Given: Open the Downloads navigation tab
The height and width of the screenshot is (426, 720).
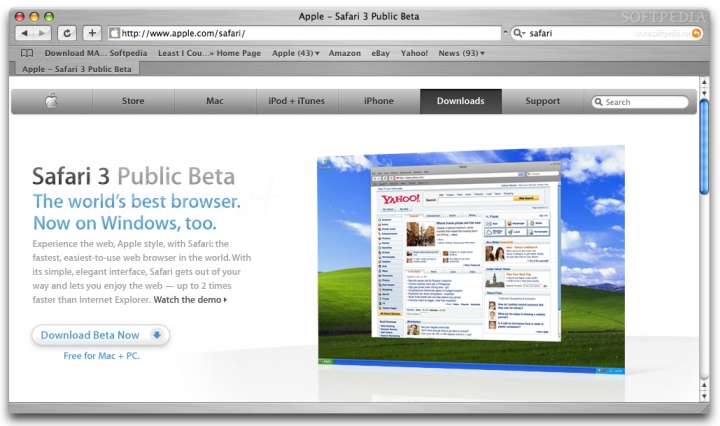Looking at the screenshot, I should [x=461, y=101].
